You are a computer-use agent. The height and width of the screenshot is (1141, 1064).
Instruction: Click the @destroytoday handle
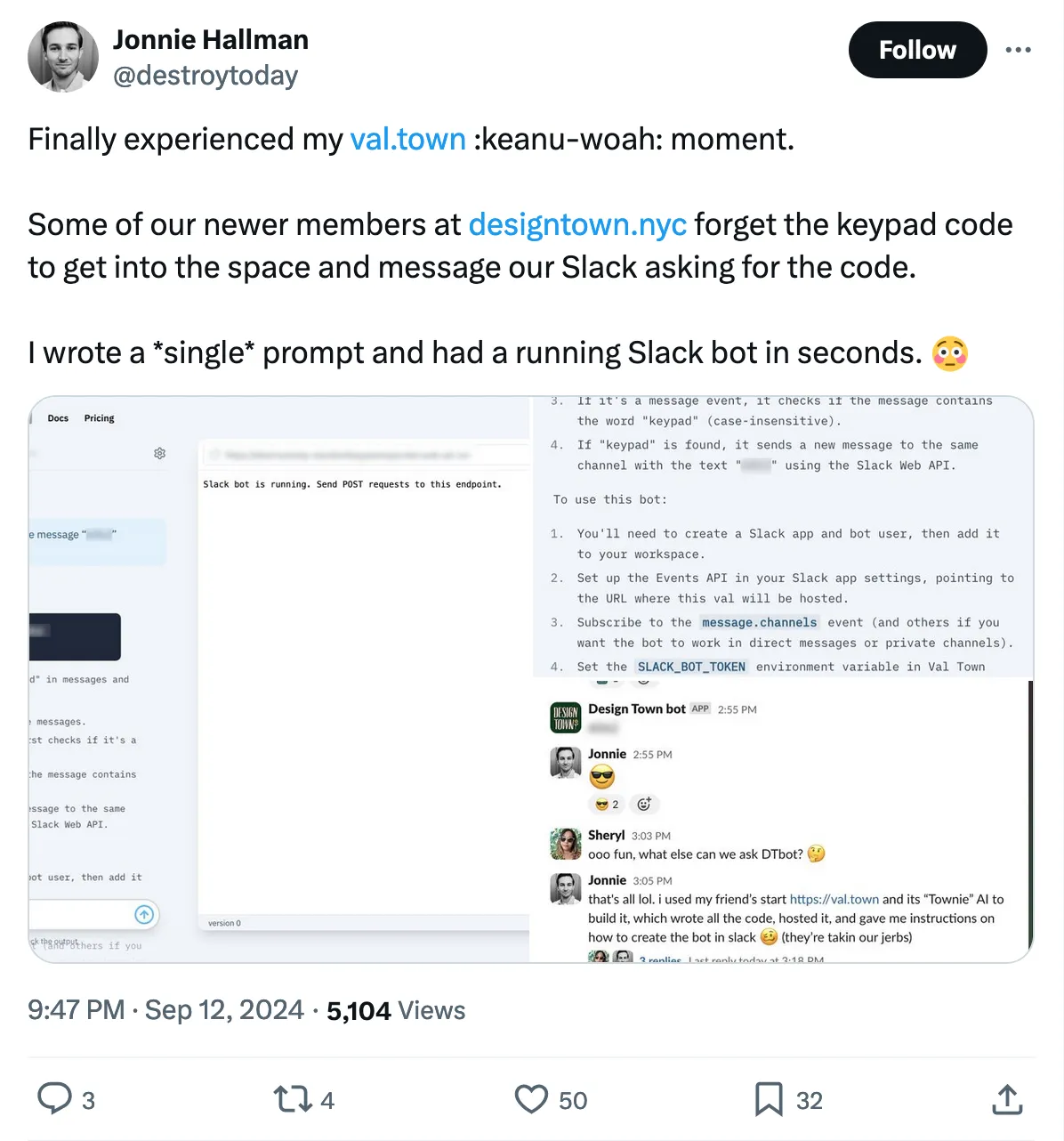206,76
